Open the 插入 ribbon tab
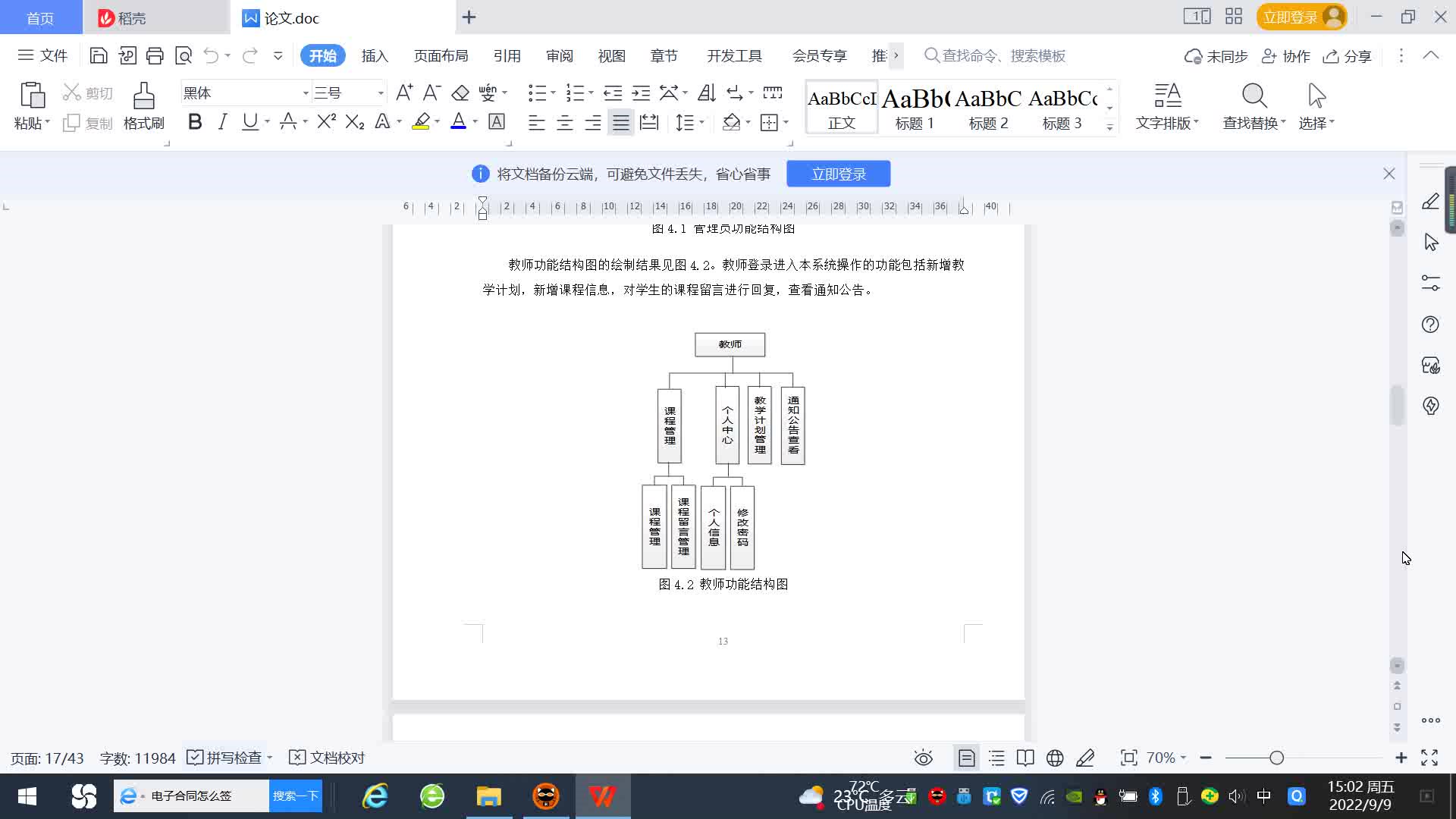Screen dimensions: 1456x819 point(375,55)
